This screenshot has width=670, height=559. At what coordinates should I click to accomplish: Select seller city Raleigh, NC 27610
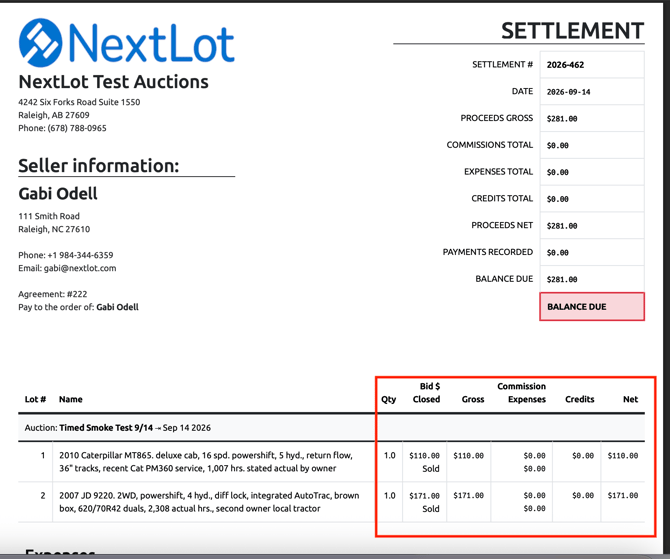(x=54, y=229)
